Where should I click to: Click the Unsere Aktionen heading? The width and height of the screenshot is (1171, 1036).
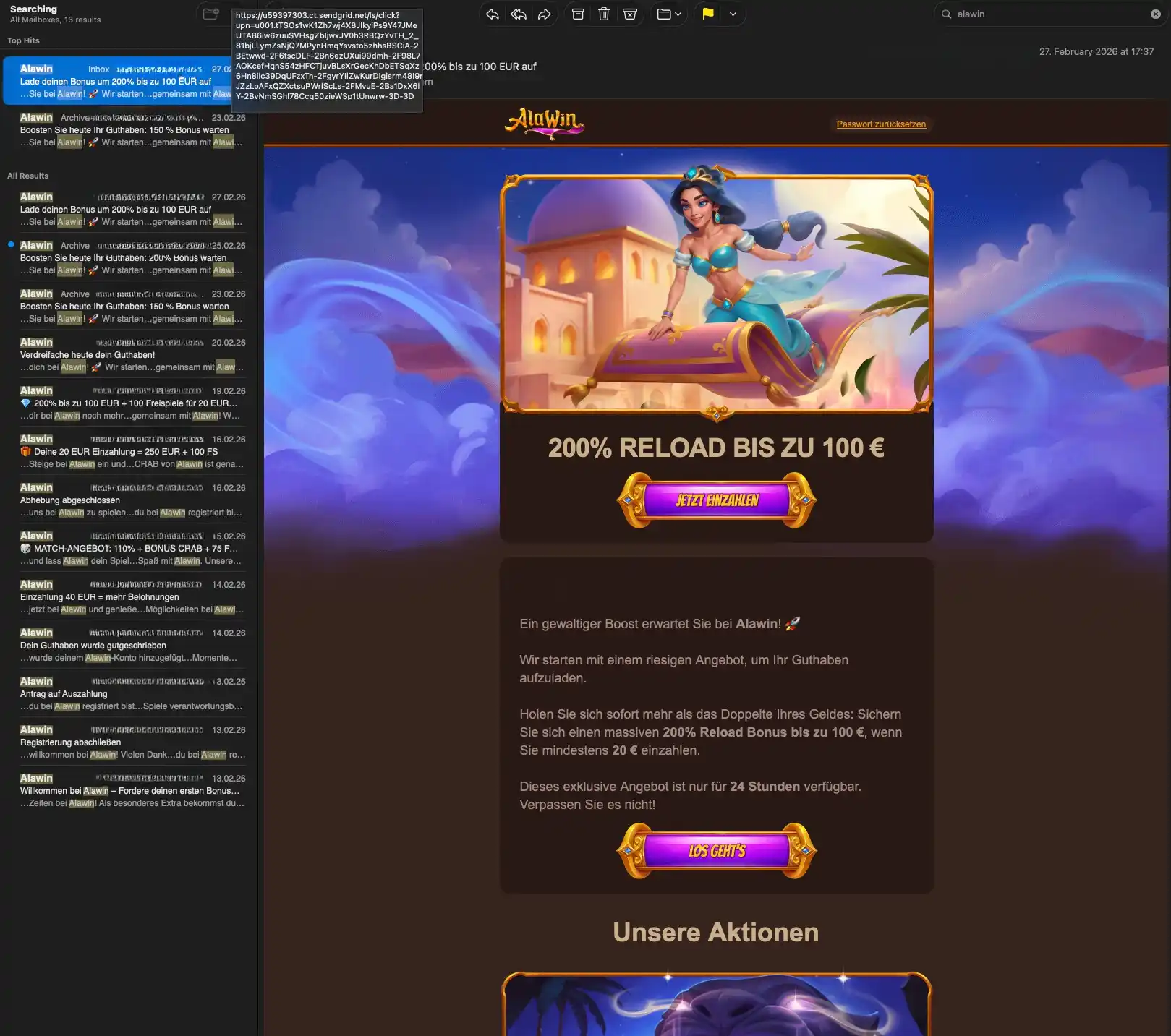coord(716,933)
